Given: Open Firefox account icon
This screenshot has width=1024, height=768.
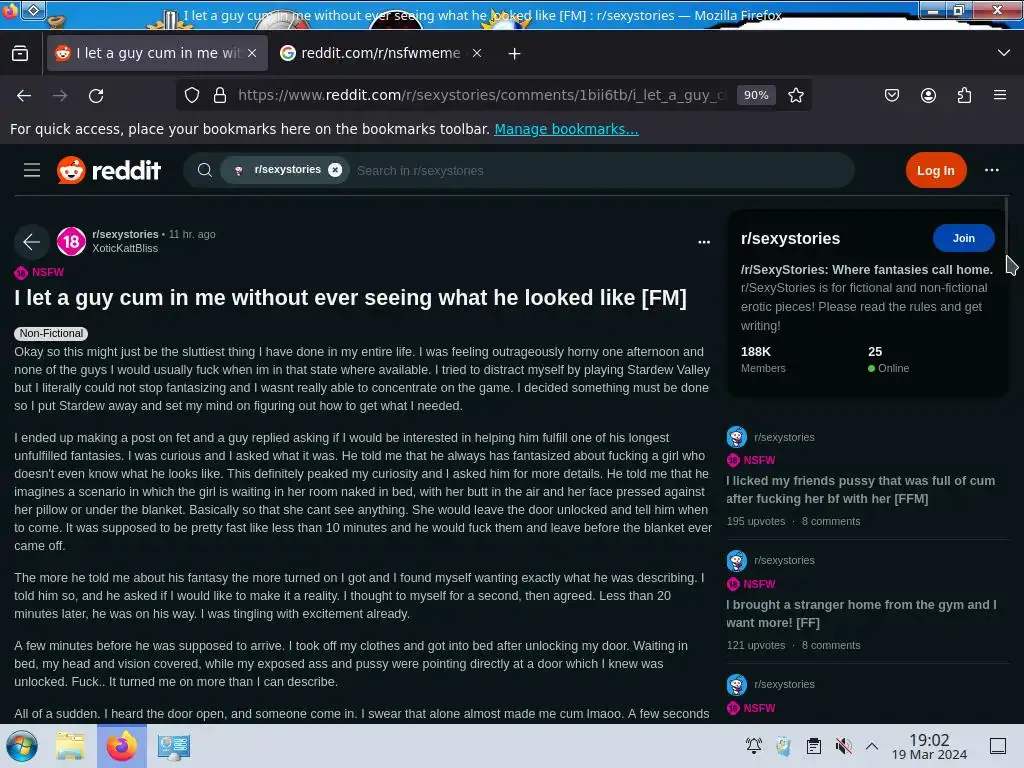Looking at the screenshot, I should [x=928, y=95].
